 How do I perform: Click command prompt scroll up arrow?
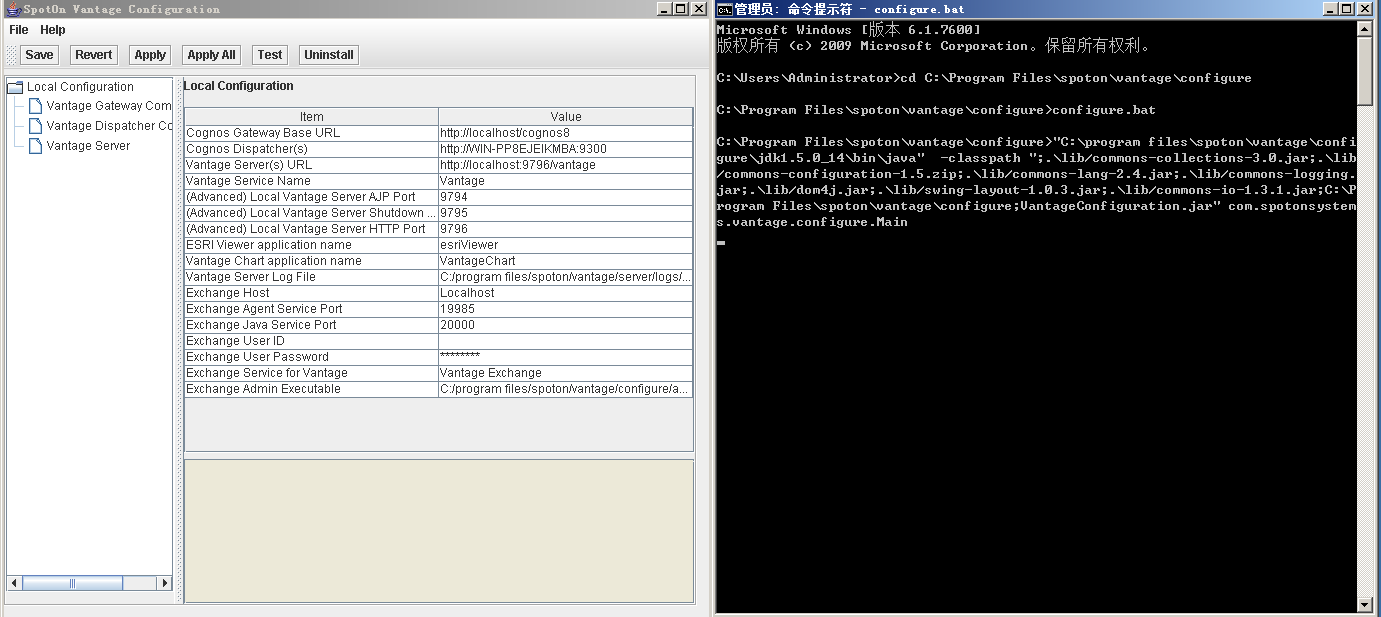coord(1365,29)
